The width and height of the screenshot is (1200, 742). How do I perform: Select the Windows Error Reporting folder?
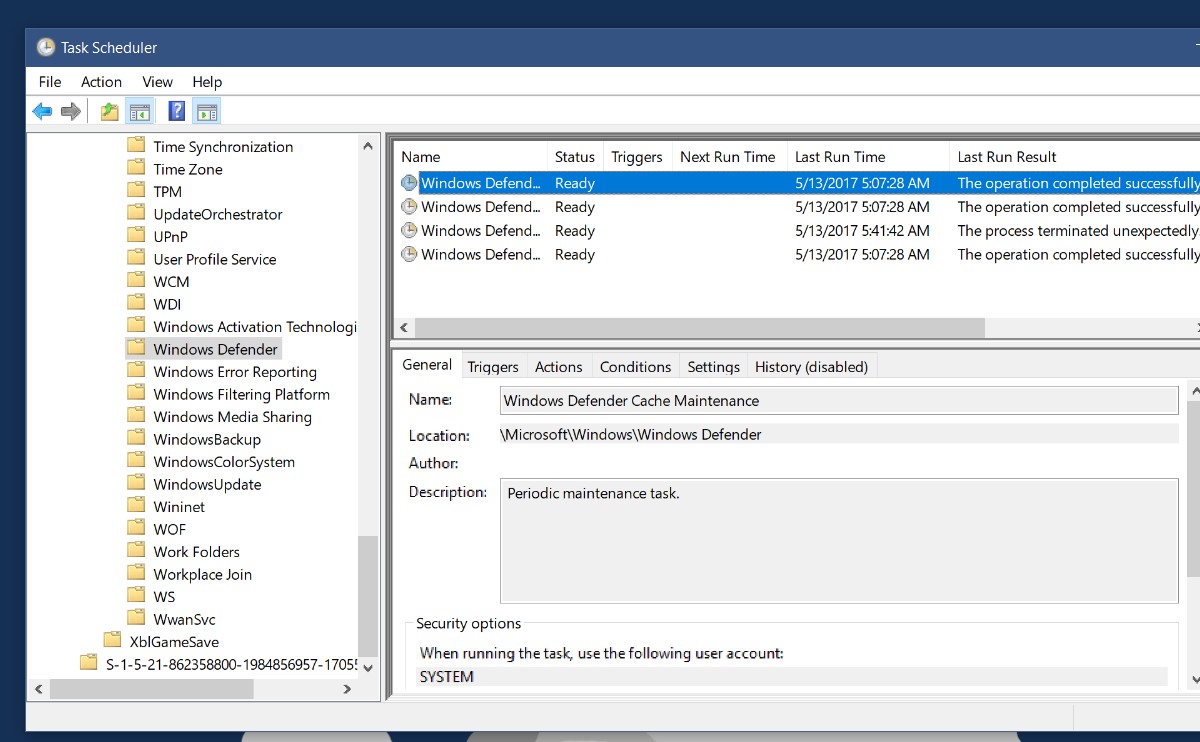(x=234, y=372)
